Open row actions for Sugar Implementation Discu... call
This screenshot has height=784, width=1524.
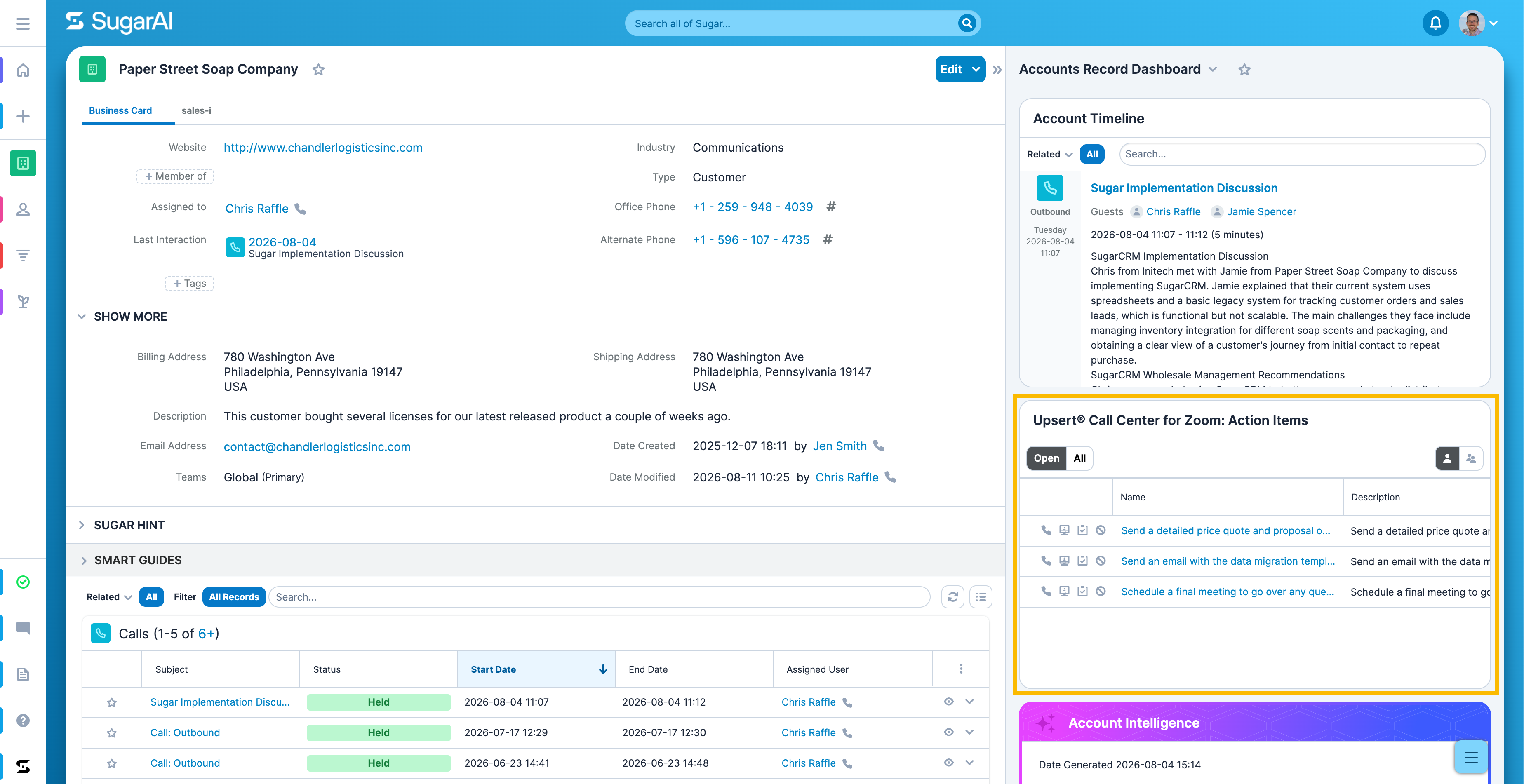[x=969, y=702]
